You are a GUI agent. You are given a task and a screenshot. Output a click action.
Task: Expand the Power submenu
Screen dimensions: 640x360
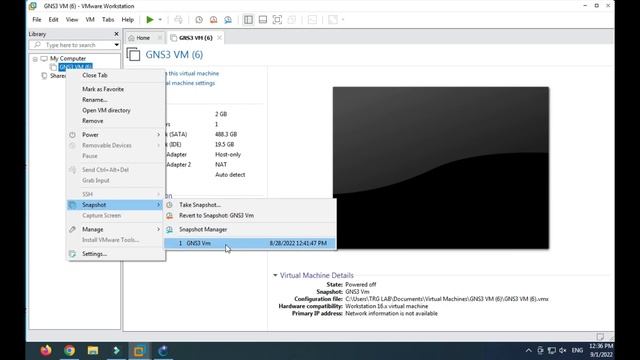[116, 135]
